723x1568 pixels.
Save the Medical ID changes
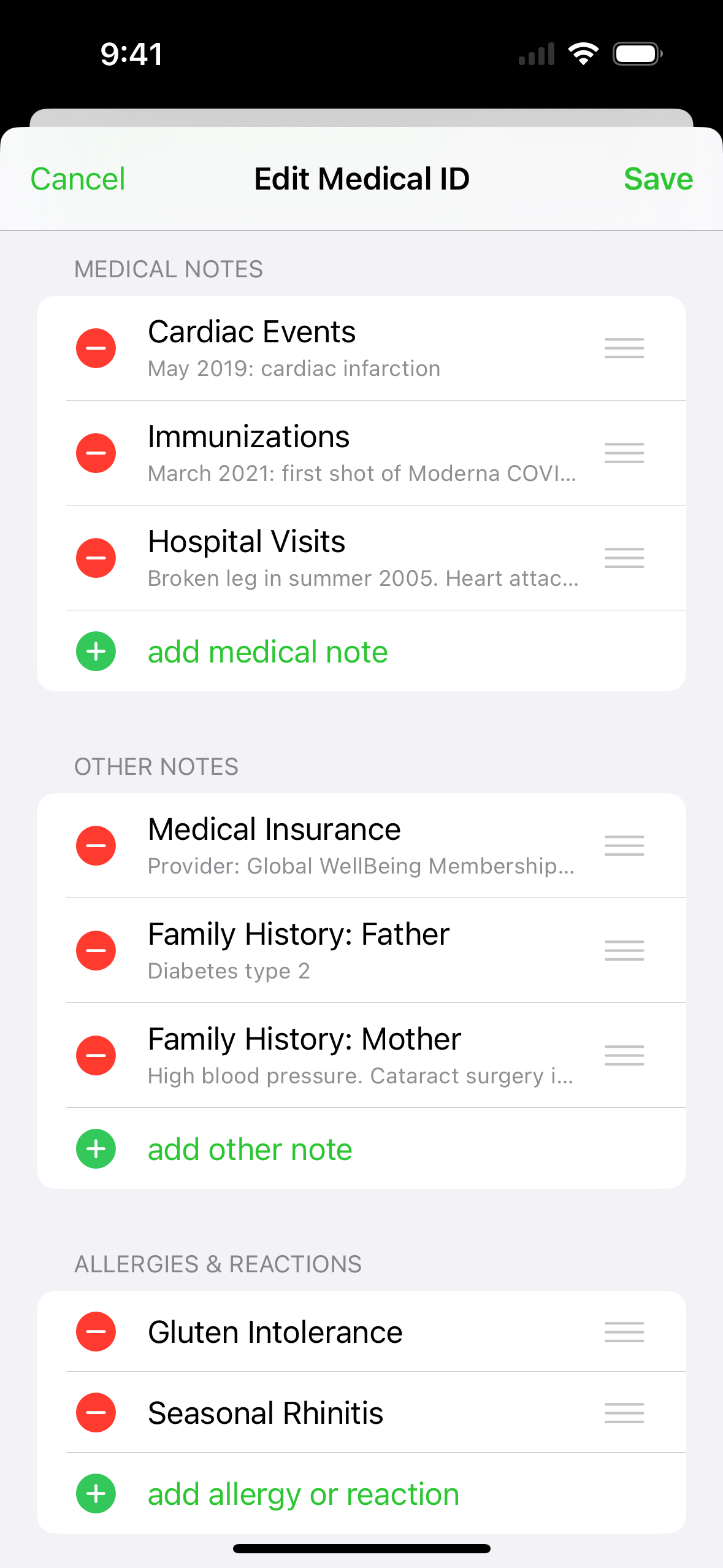658,179
